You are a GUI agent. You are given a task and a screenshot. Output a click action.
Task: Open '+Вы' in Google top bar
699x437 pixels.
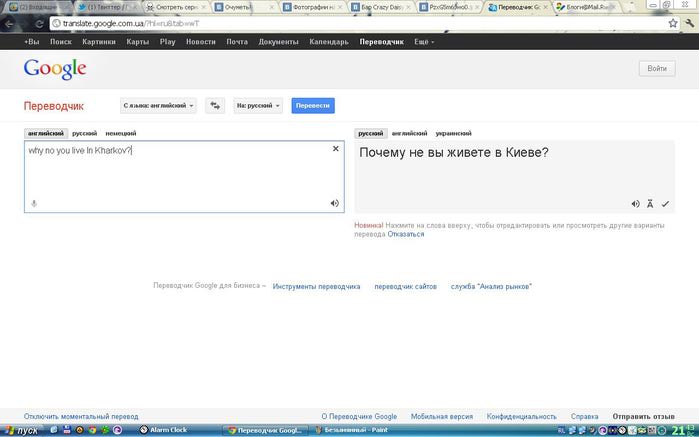click(x=32, y=42)
